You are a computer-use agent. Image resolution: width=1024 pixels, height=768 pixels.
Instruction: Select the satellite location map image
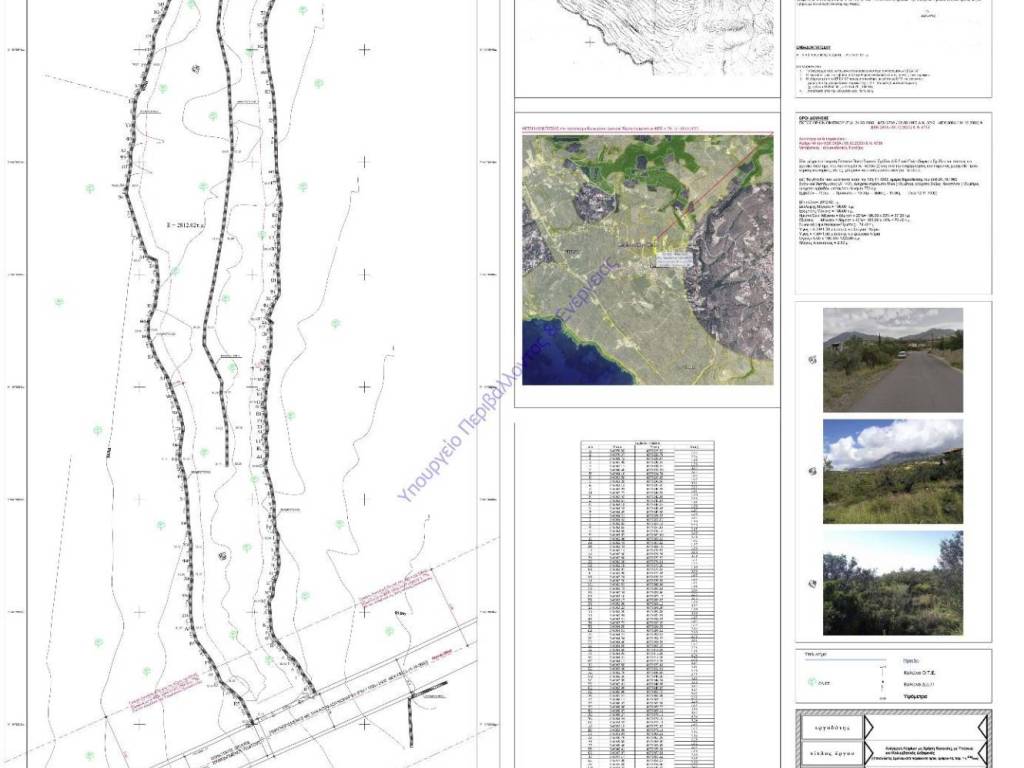647,260
